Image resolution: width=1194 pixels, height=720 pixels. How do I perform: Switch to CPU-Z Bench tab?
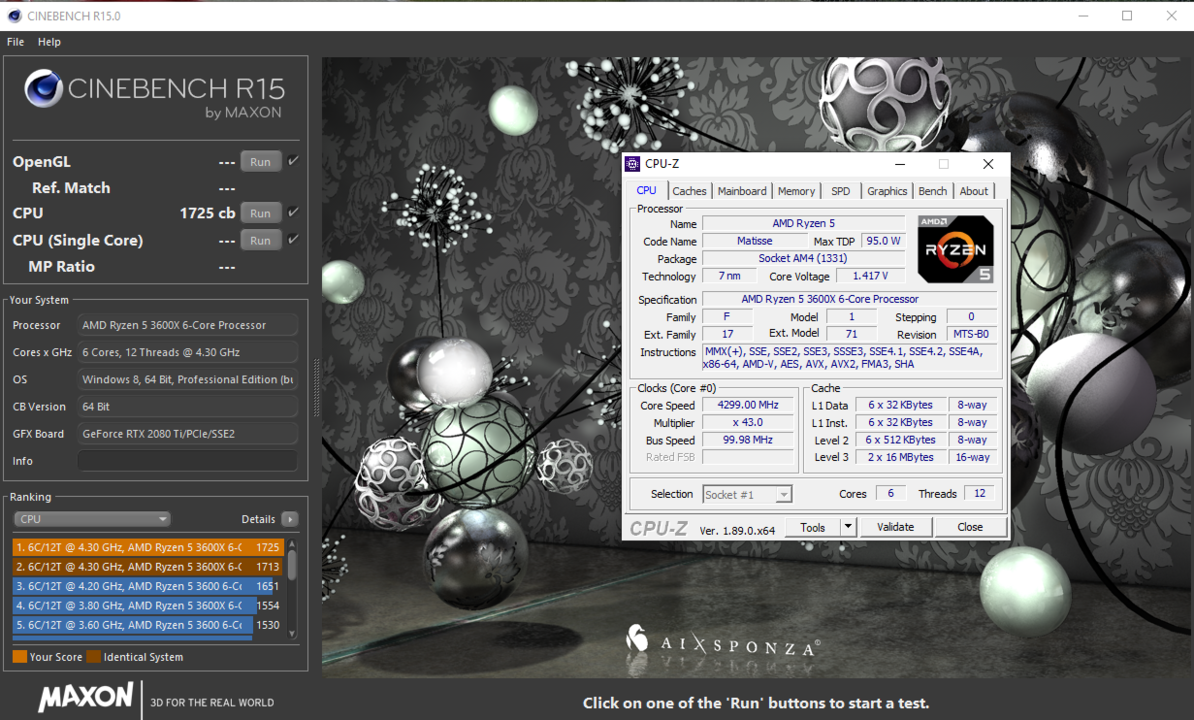coord(933,191)
